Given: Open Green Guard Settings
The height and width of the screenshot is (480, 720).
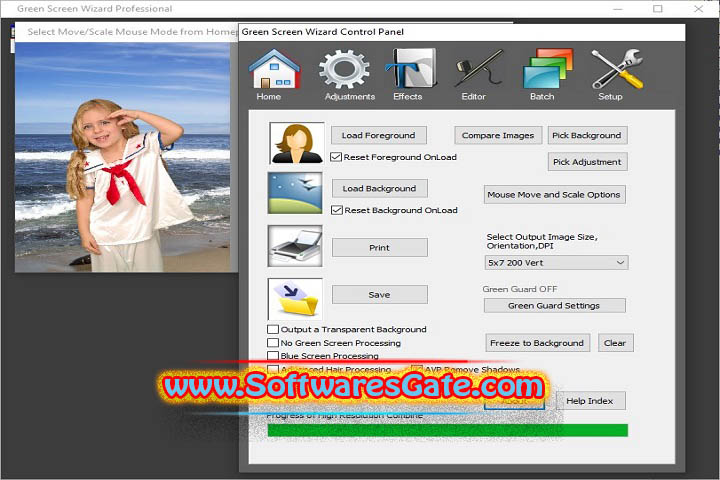Looking at the screenshot, I should click(x=554, y=305).
